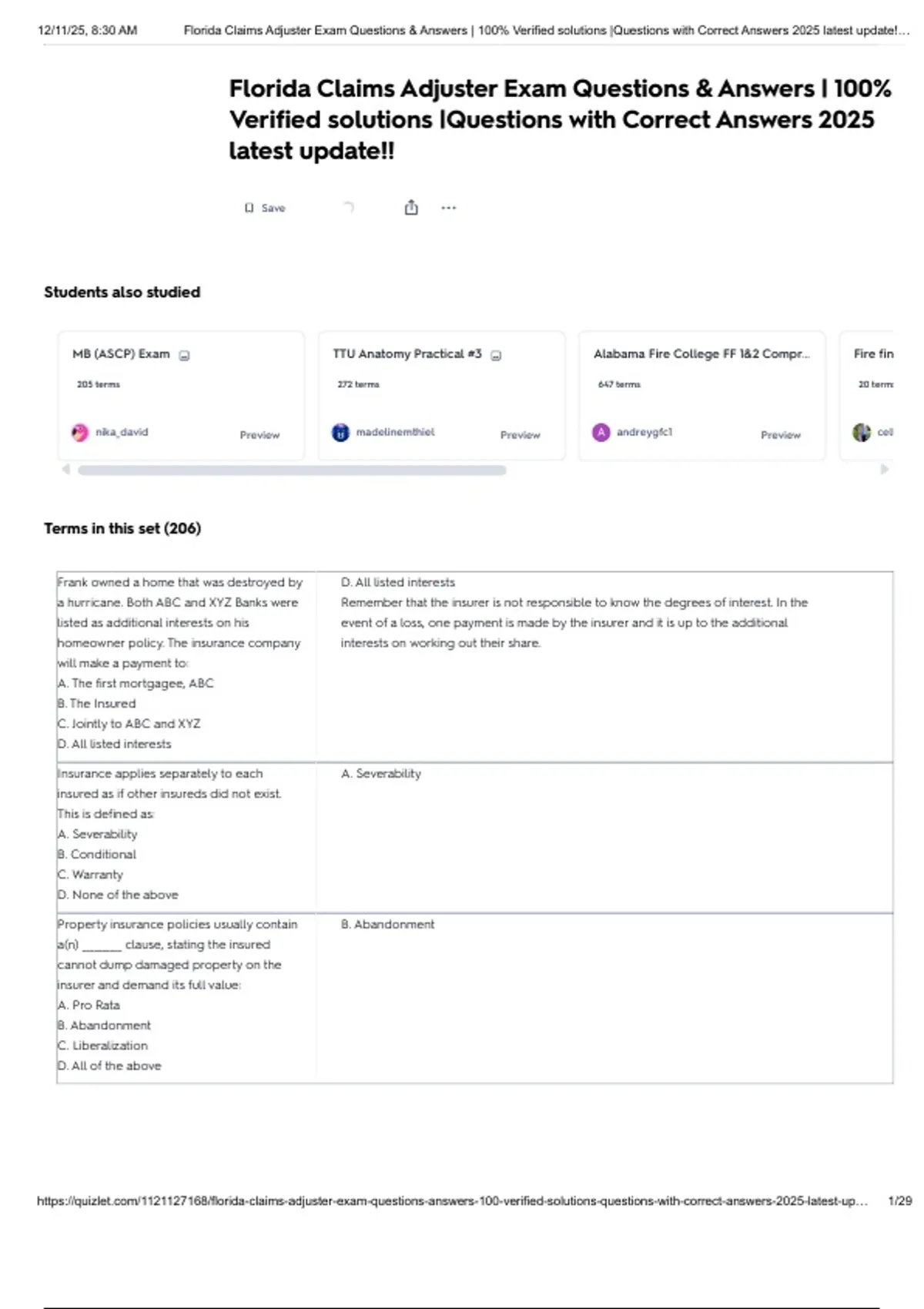Click the avatar on the partially visible Fire card
This screenshot has height=1309, width=924.
tap(862, 433)
